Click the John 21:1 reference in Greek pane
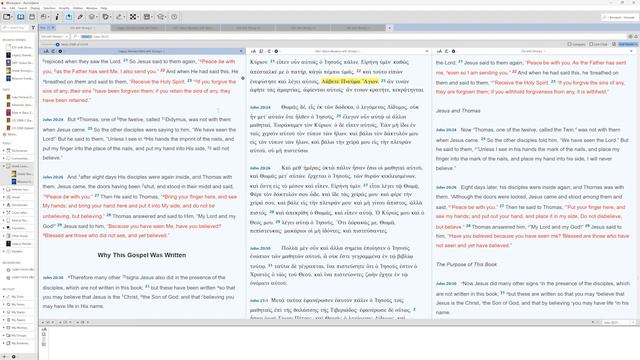Image resolution: width=640 pixels, height=360 pixels. (x=259, y=300)
